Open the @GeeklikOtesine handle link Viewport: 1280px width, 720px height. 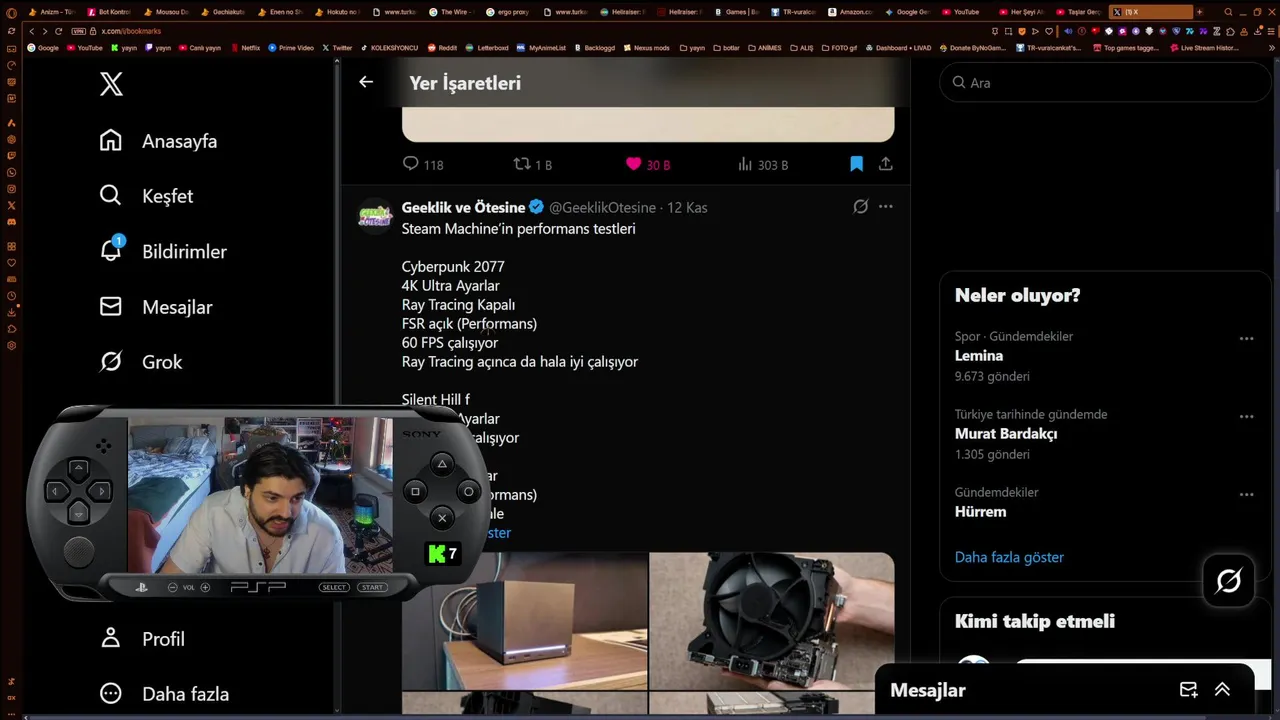602,208
